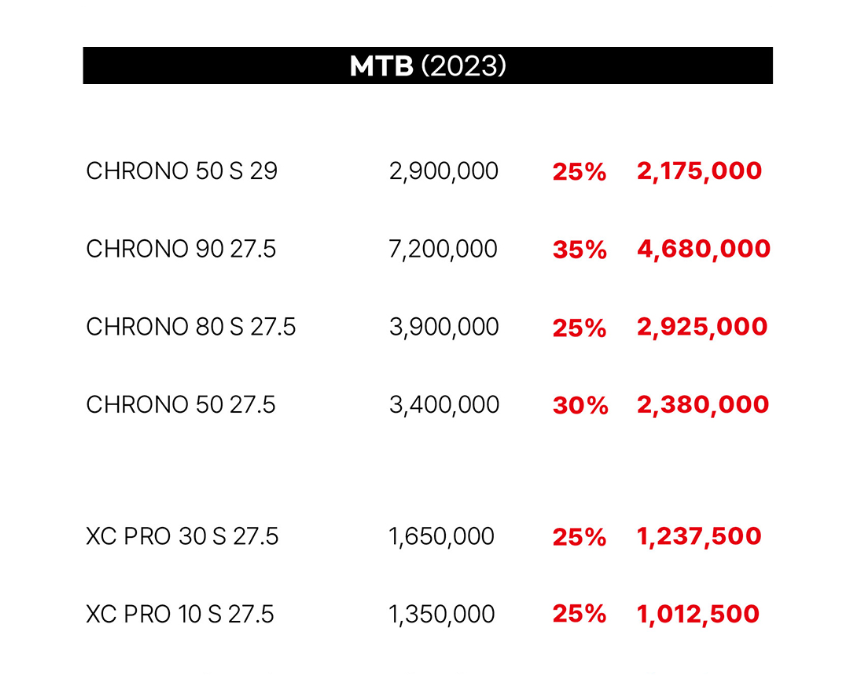Click the discounted price 2,175,000

pyautogui.click(x=699, y=171)
